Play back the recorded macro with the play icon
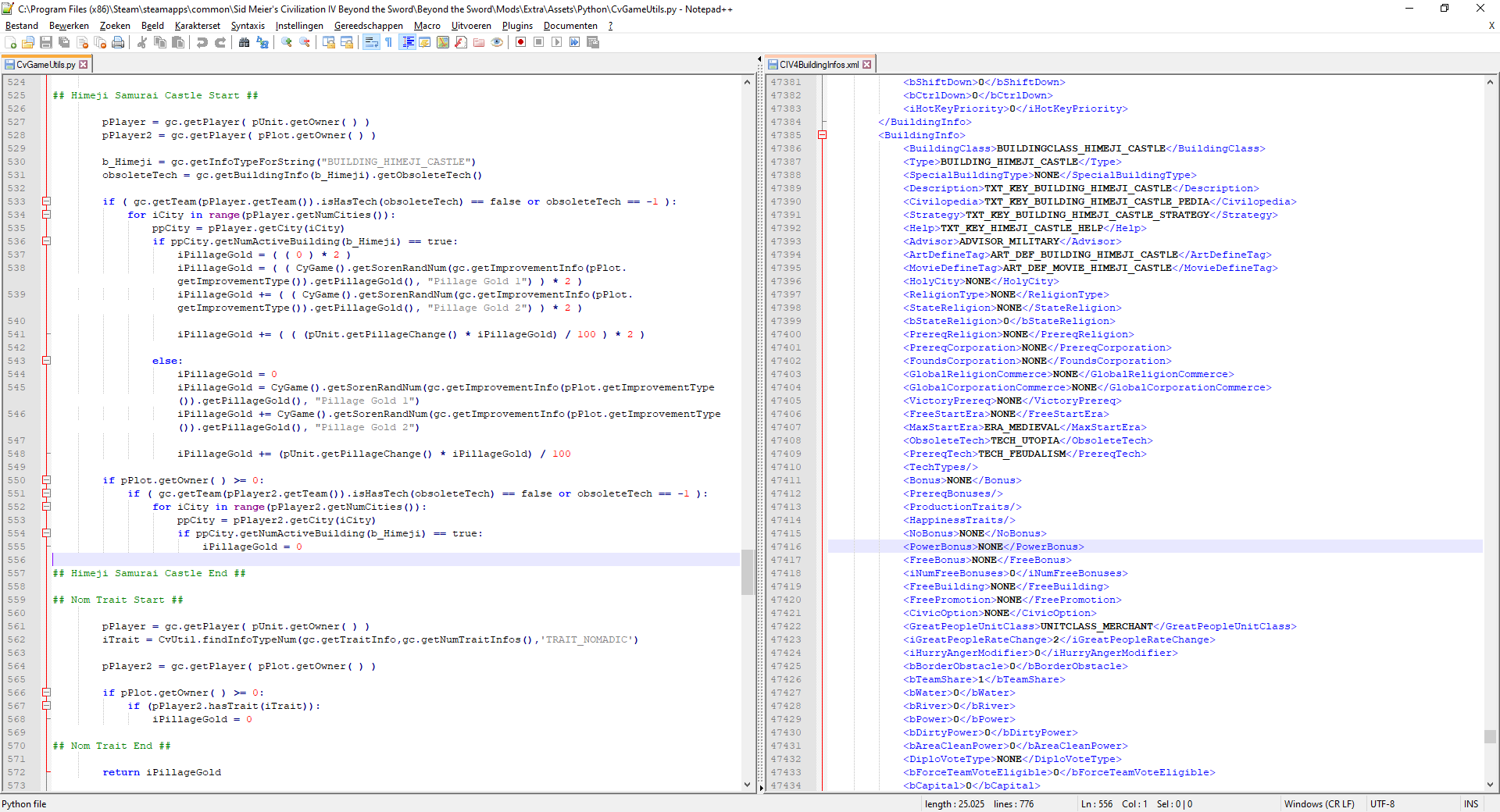Image resolution: width=1500 pixels, height=812 pixels. click(x=556, y=42)
